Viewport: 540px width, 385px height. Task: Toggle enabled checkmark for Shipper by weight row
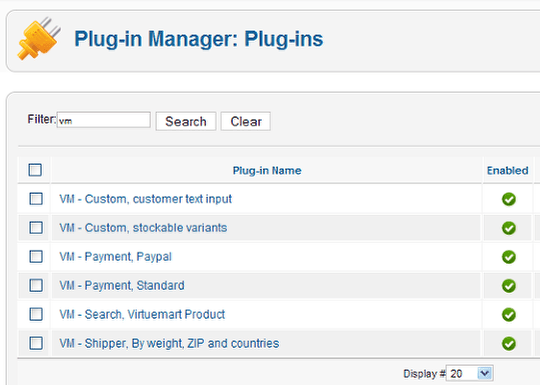[509, 344]
